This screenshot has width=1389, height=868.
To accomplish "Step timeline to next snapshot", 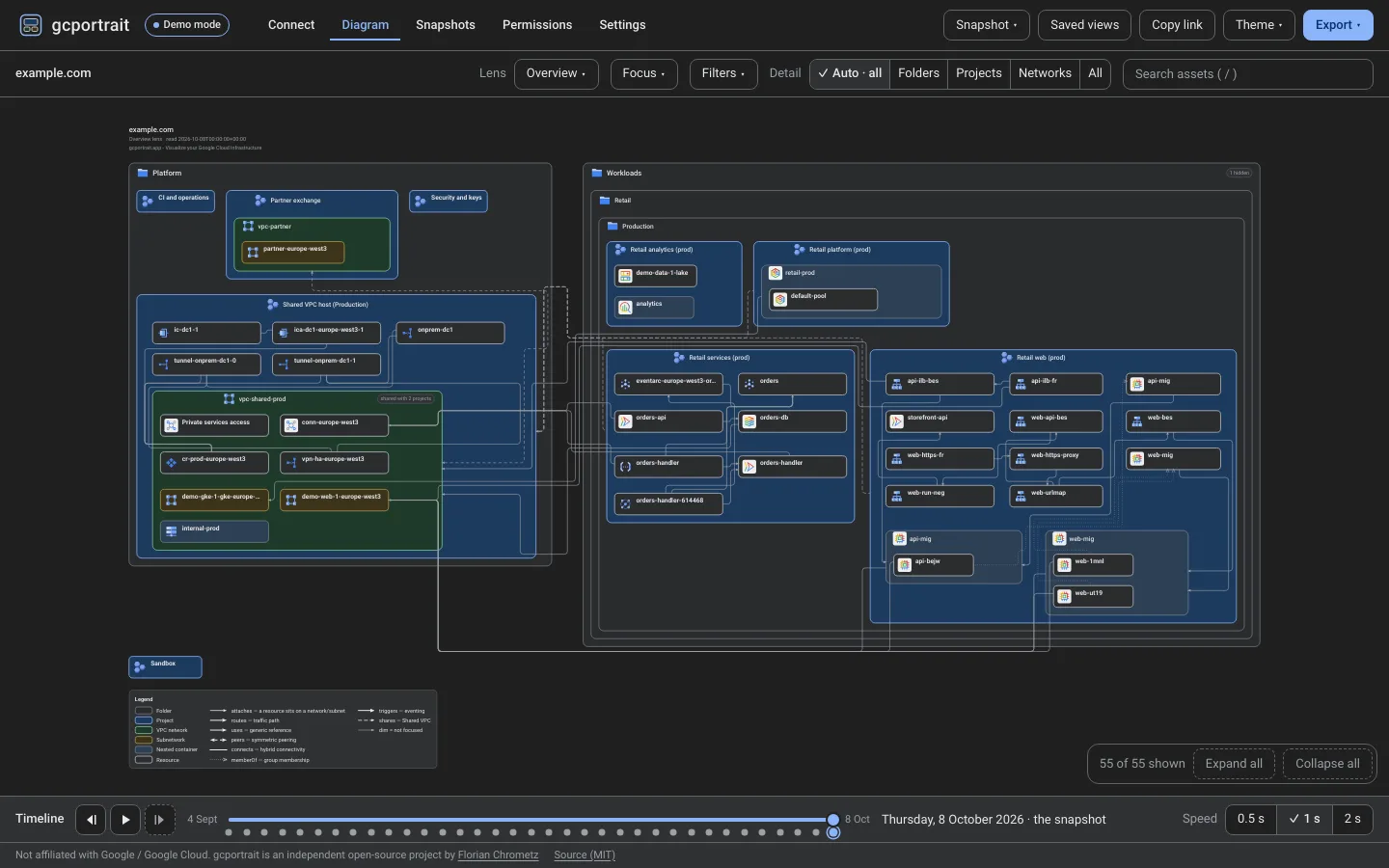I will click(160, 820).
